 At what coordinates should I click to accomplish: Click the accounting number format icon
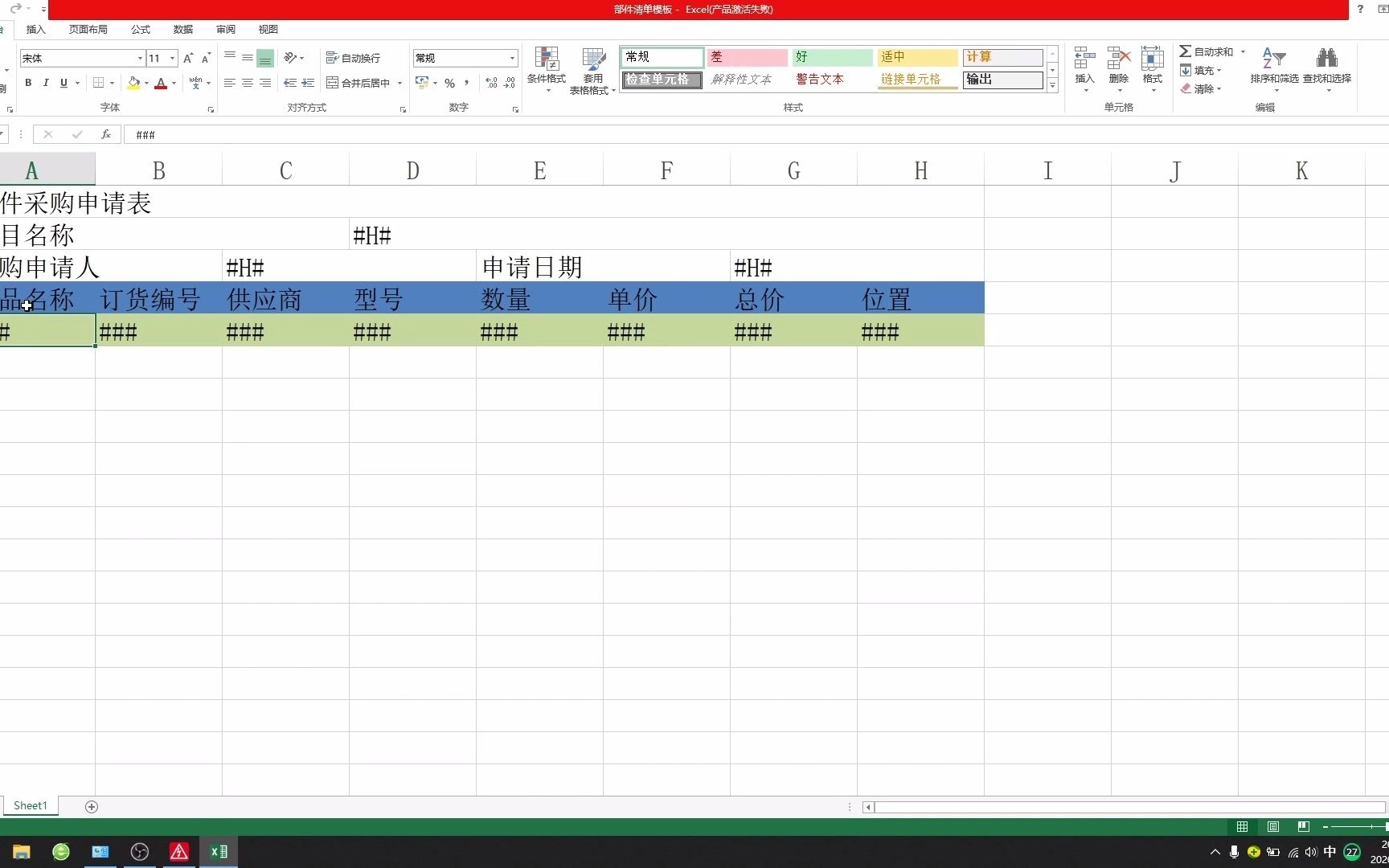tap(421, 83)
